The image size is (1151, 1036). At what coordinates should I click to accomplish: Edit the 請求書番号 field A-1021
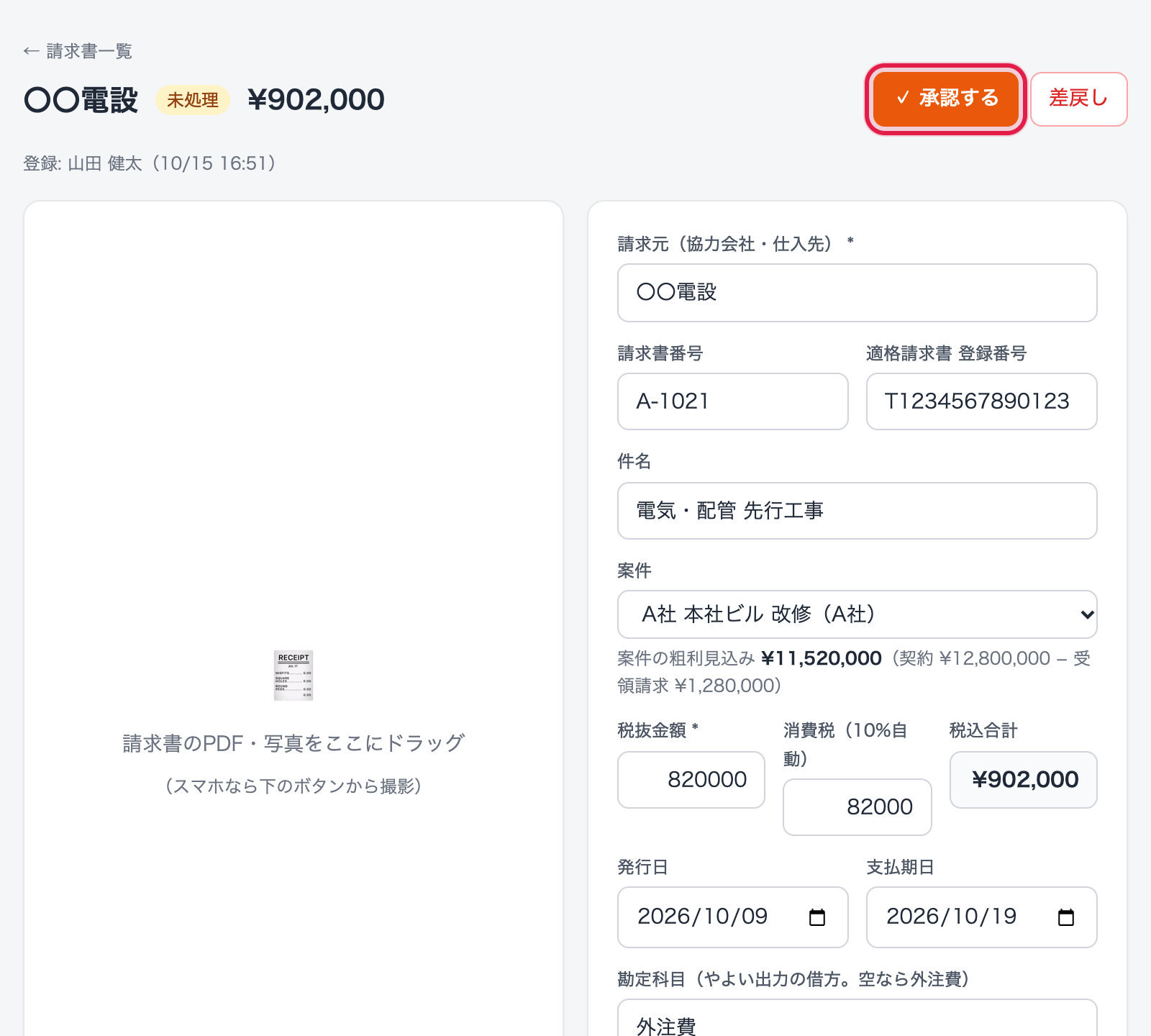[732, 401]
